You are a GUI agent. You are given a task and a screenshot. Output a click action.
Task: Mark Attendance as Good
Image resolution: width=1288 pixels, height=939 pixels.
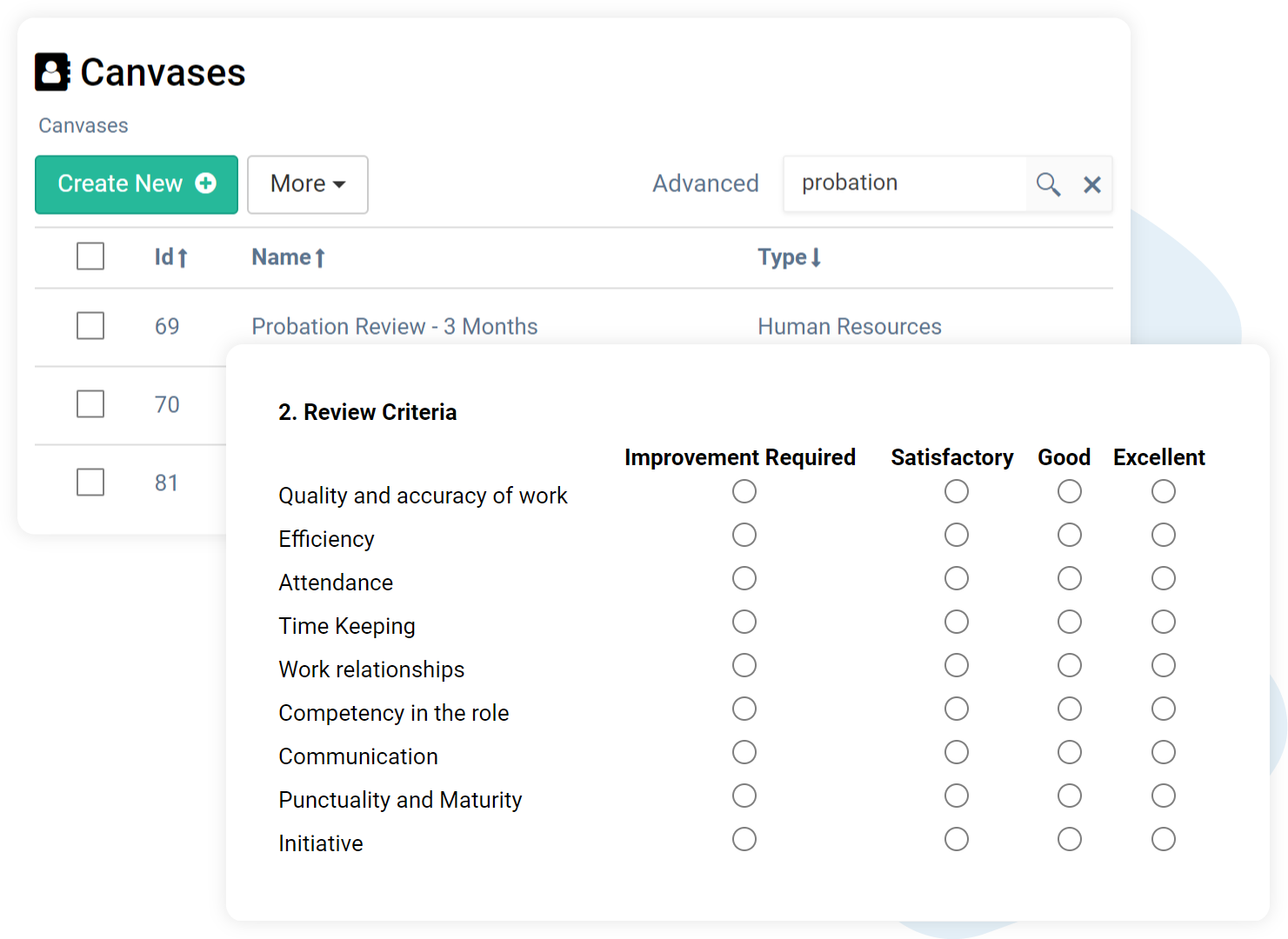pos(1069,578)
